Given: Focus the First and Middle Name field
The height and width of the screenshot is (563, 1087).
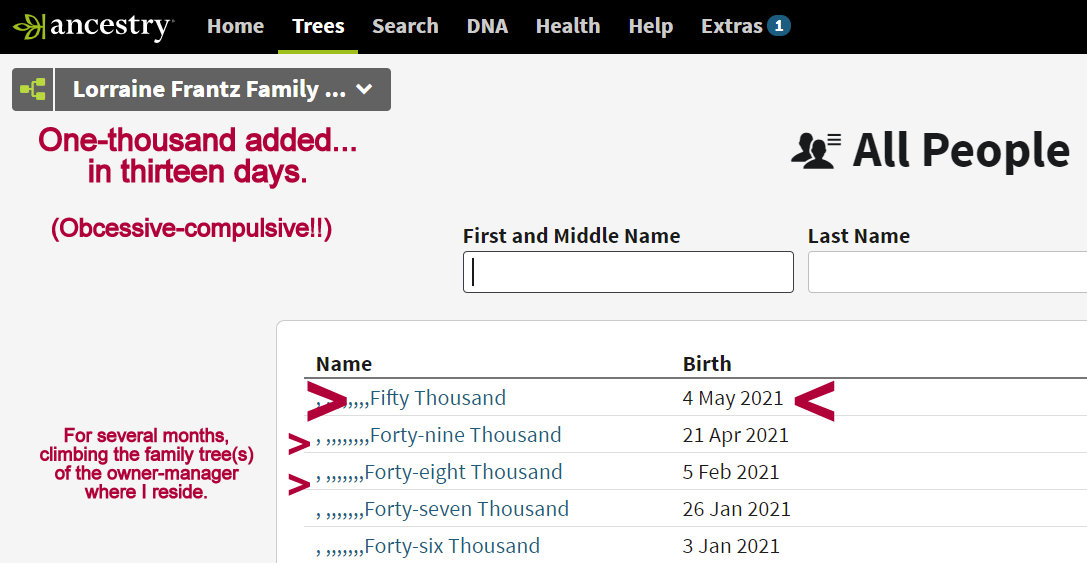Looking at the screenshot, I should [x=628, y=272].
